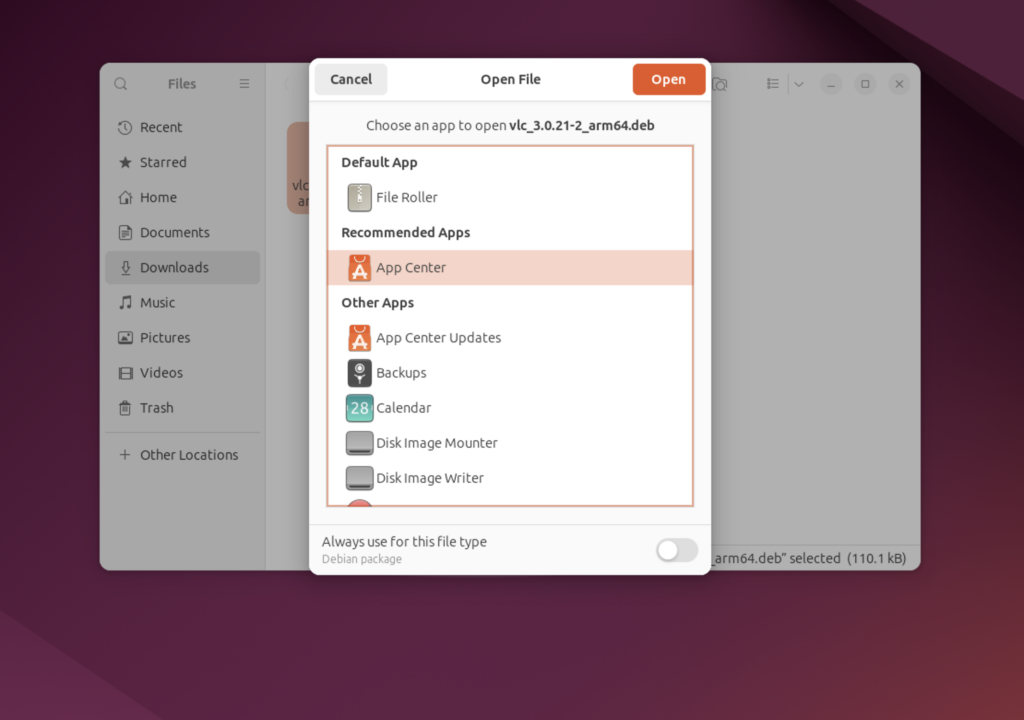
Task: Open Documents in the Files sidebar
Action: 183,233
